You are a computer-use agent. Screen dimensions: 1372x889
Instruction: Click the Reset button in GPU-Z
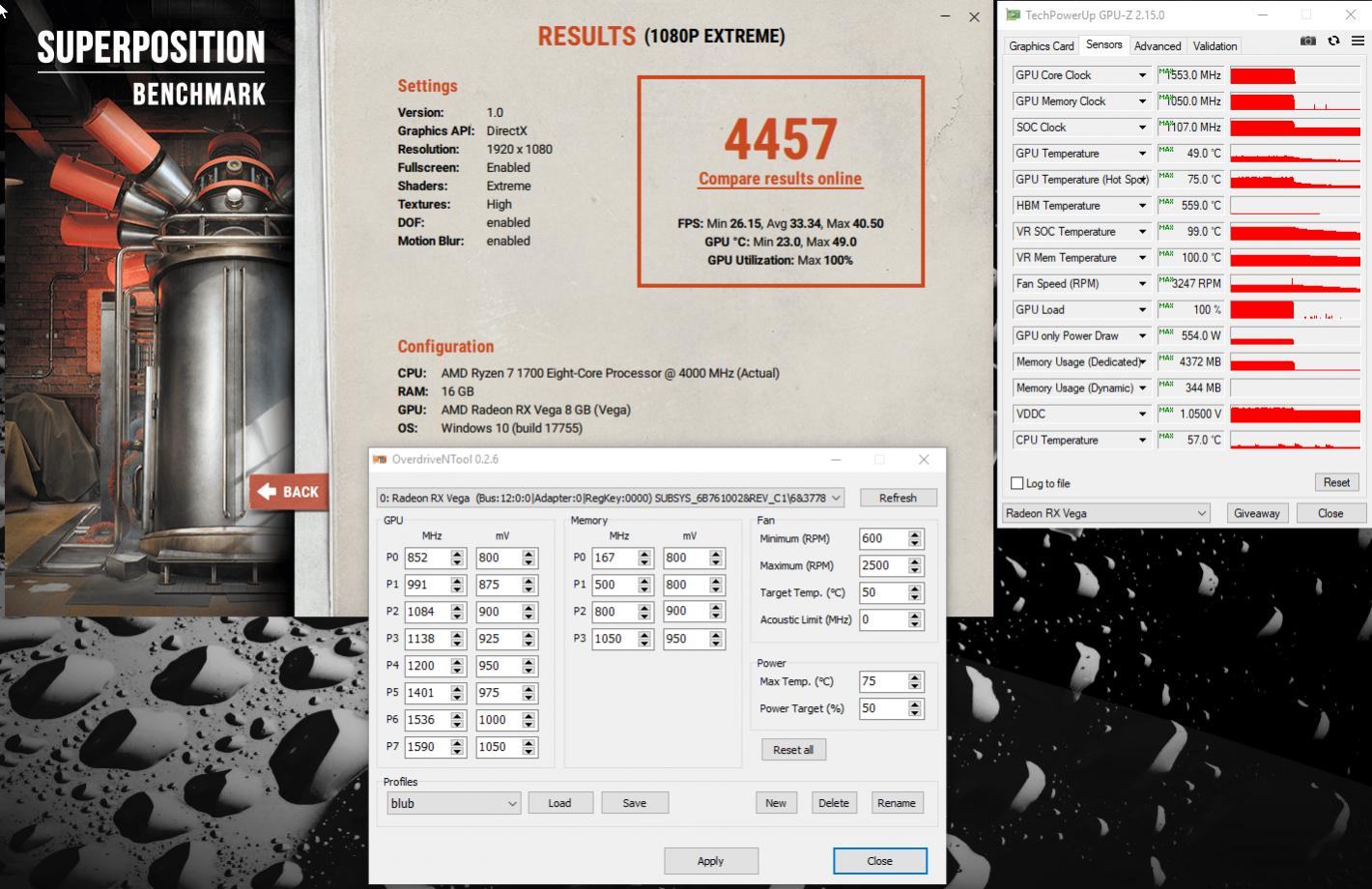click(x=1336, y=482)
